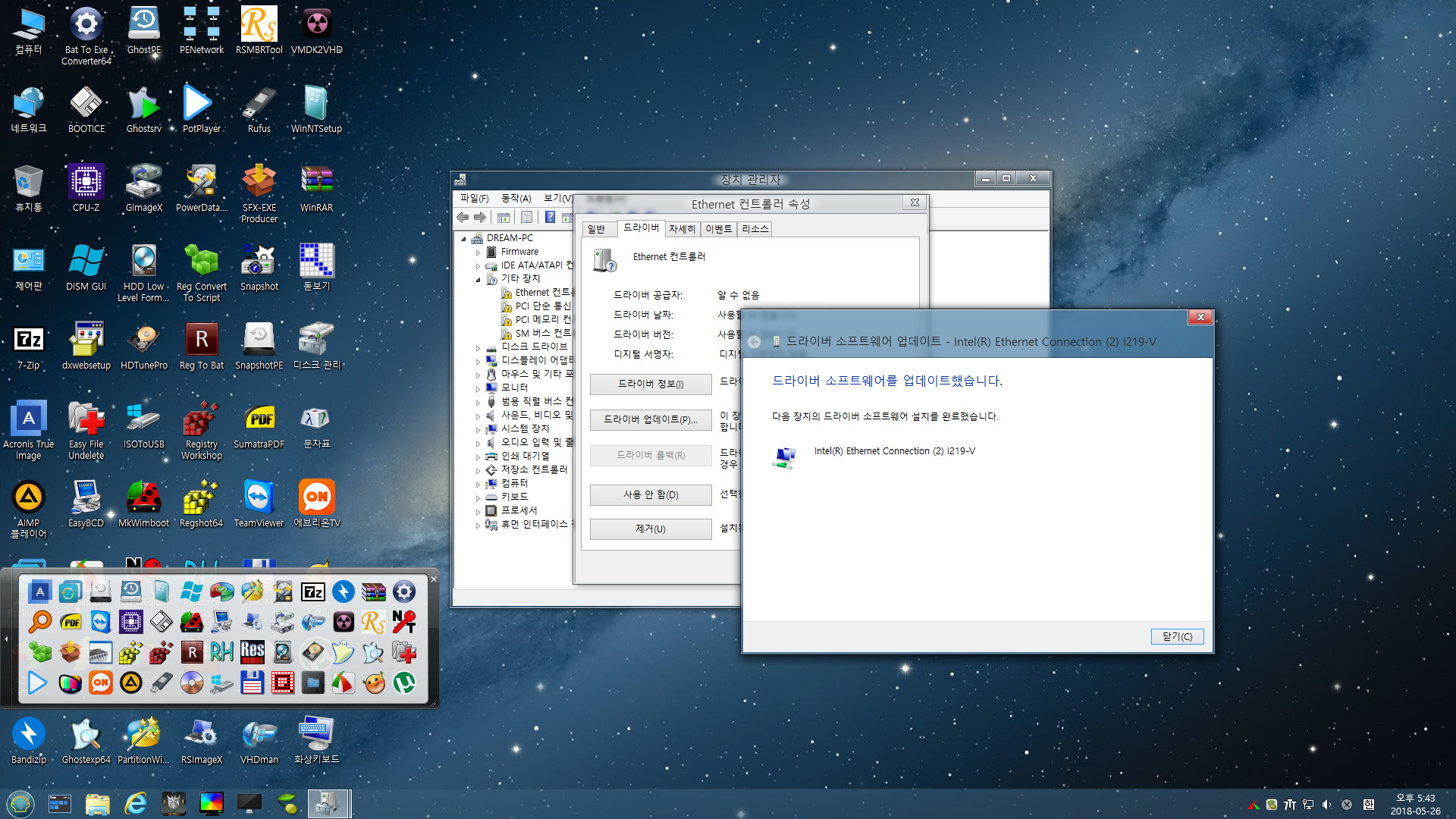
Task: Click the 드라이버 업데이트(P) button
Action: click(648, 419)
